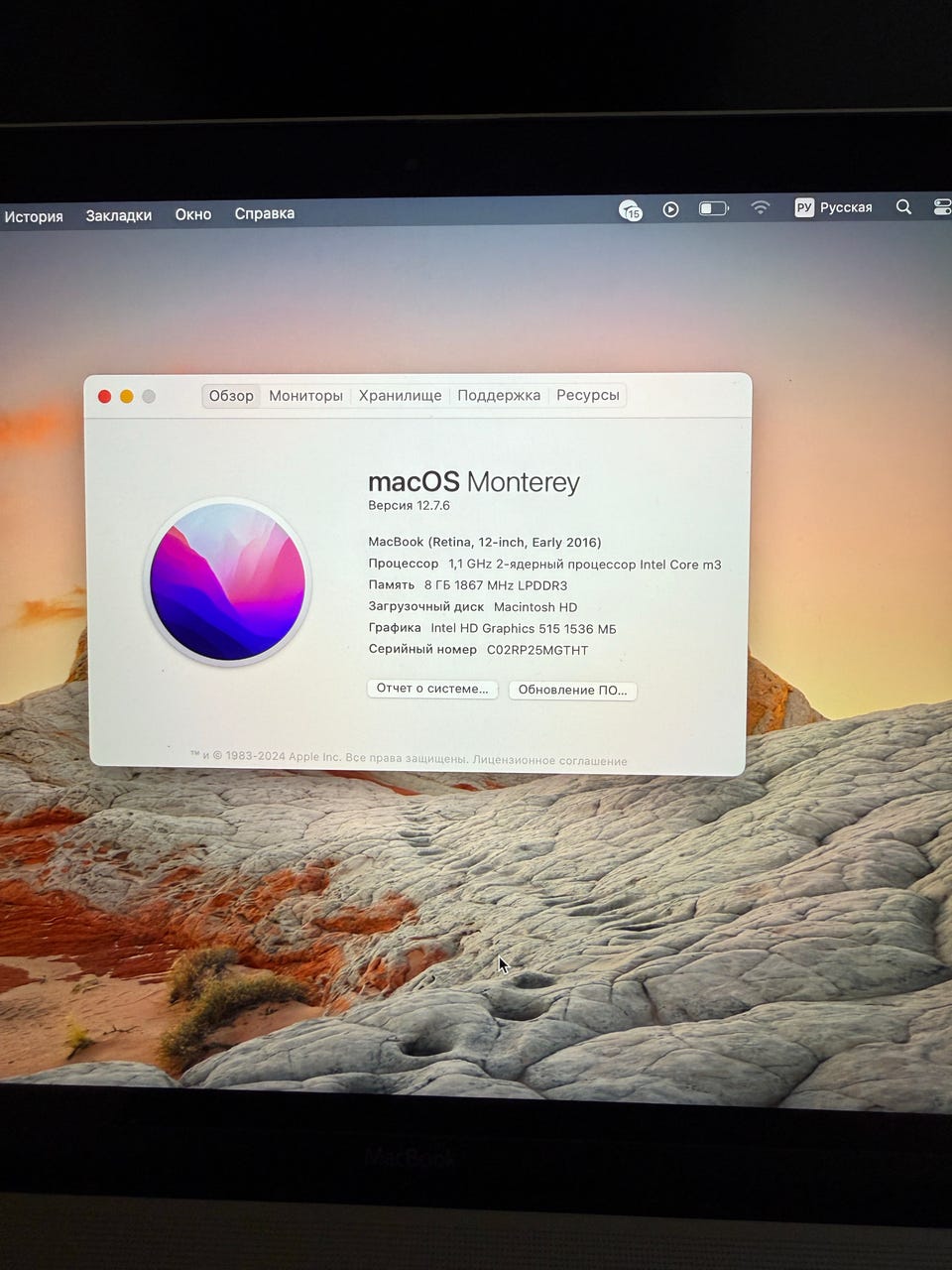
Task: Open the Справка menu
Action: click(x=265, y=213)
